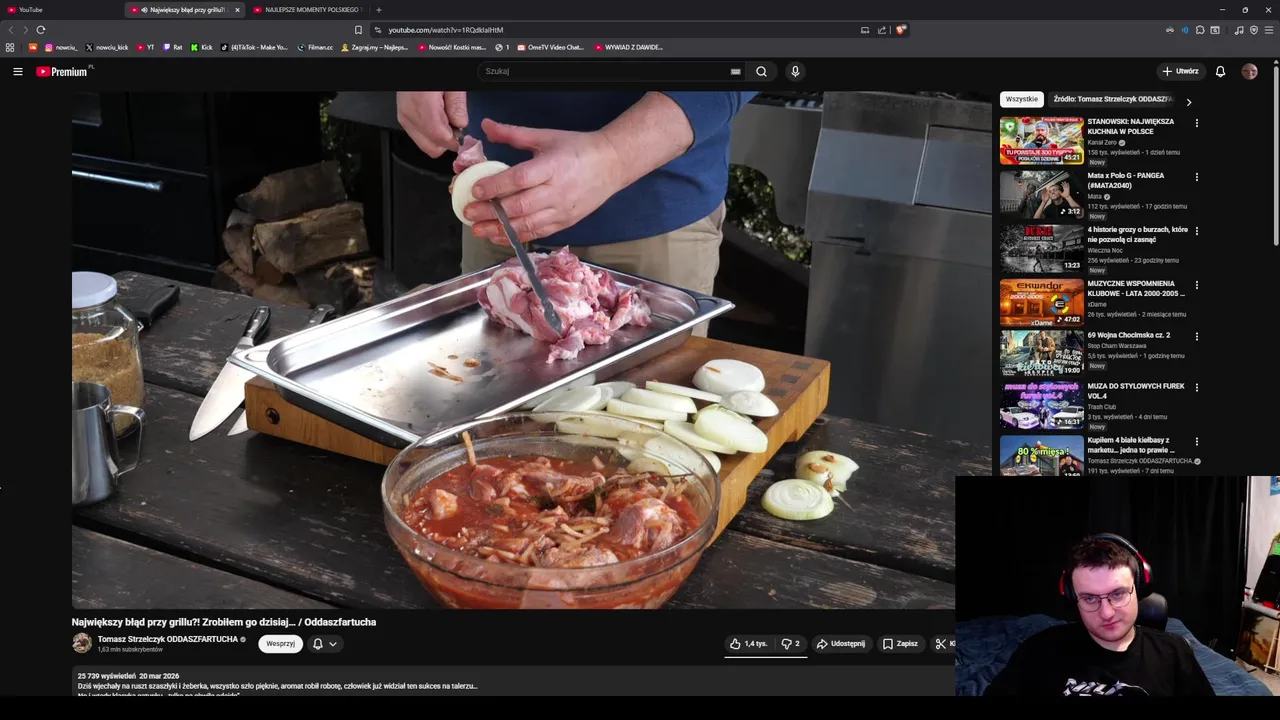Open options for Kupiłem 4 białe kiełbasy

1196,442
